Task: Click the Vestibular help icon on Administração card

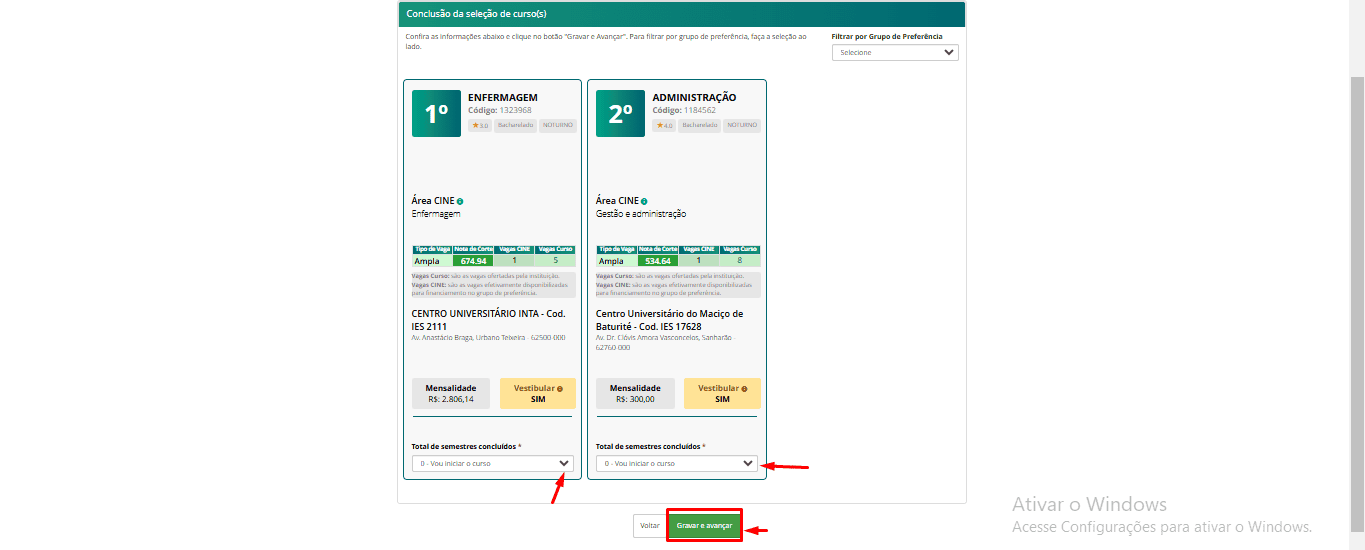Action: [744, 388]
